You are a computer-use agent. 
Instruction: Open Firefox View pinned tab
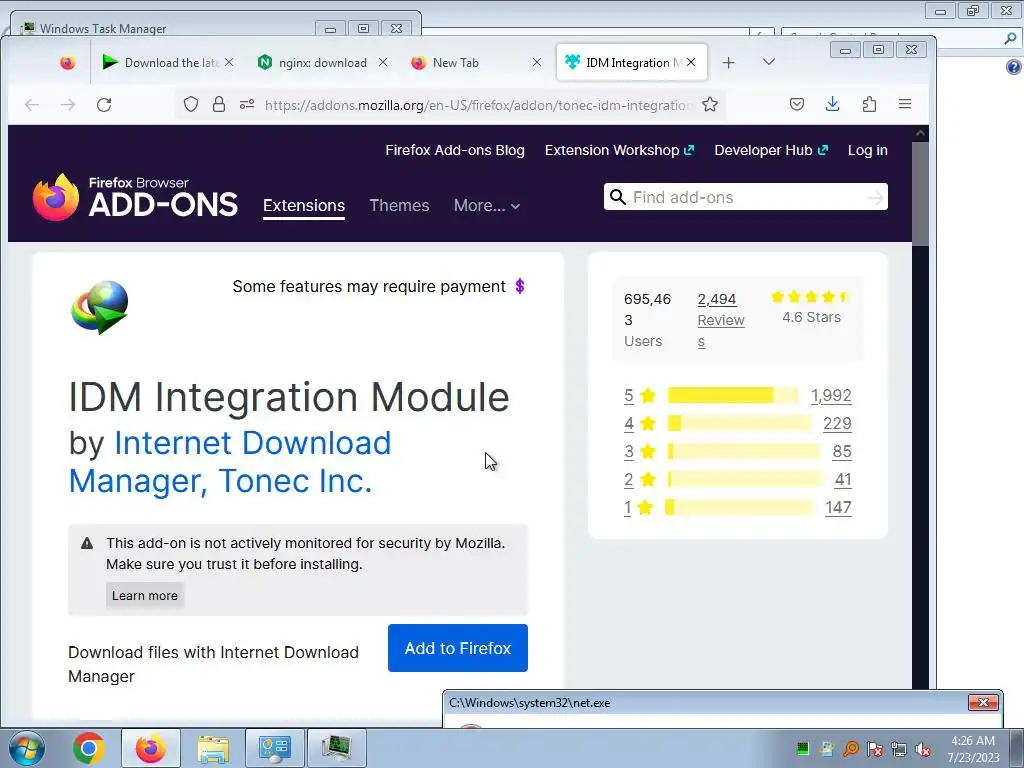click(x=68, y=63)
